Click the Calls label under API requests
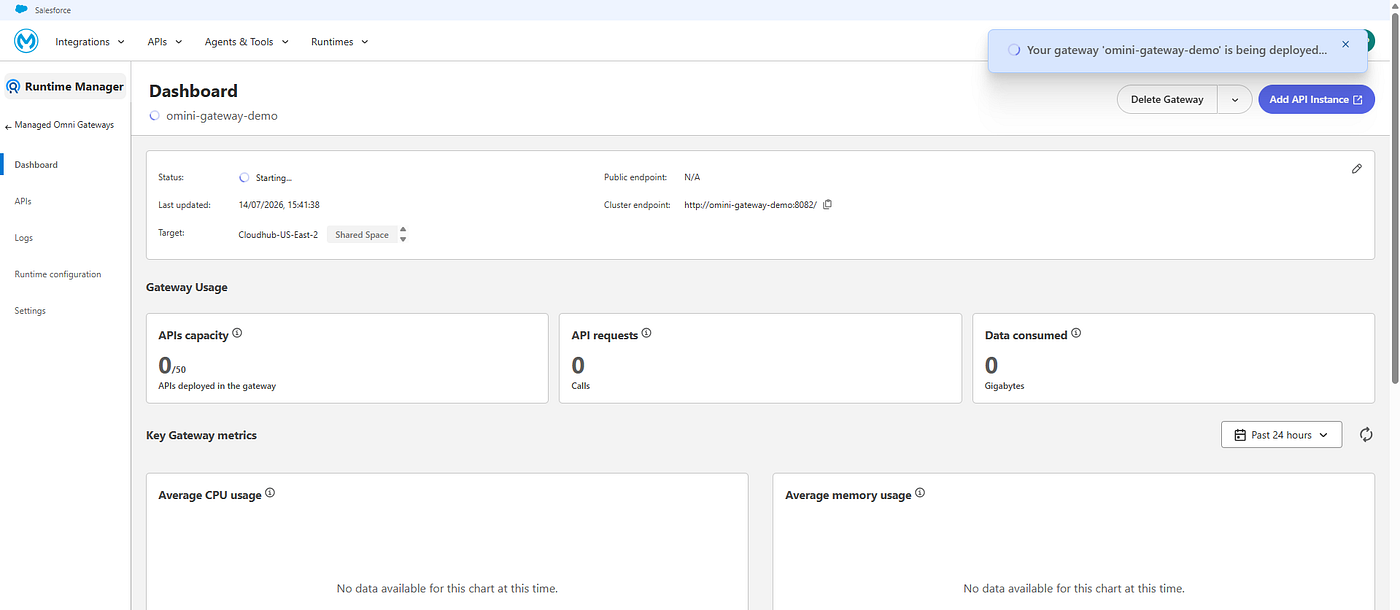 coord(581,386)
